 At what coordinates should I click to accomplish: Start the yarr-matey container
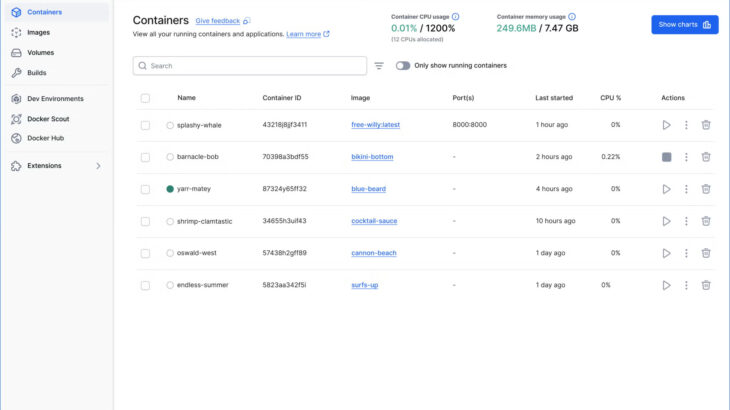pos(666,189)
